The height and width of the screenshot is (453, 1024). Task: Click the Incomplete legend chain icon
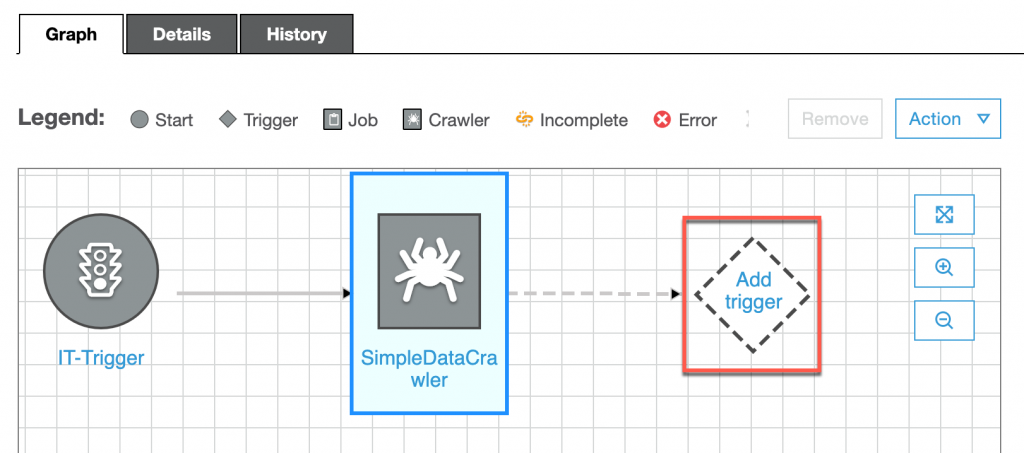coord(525,120)
